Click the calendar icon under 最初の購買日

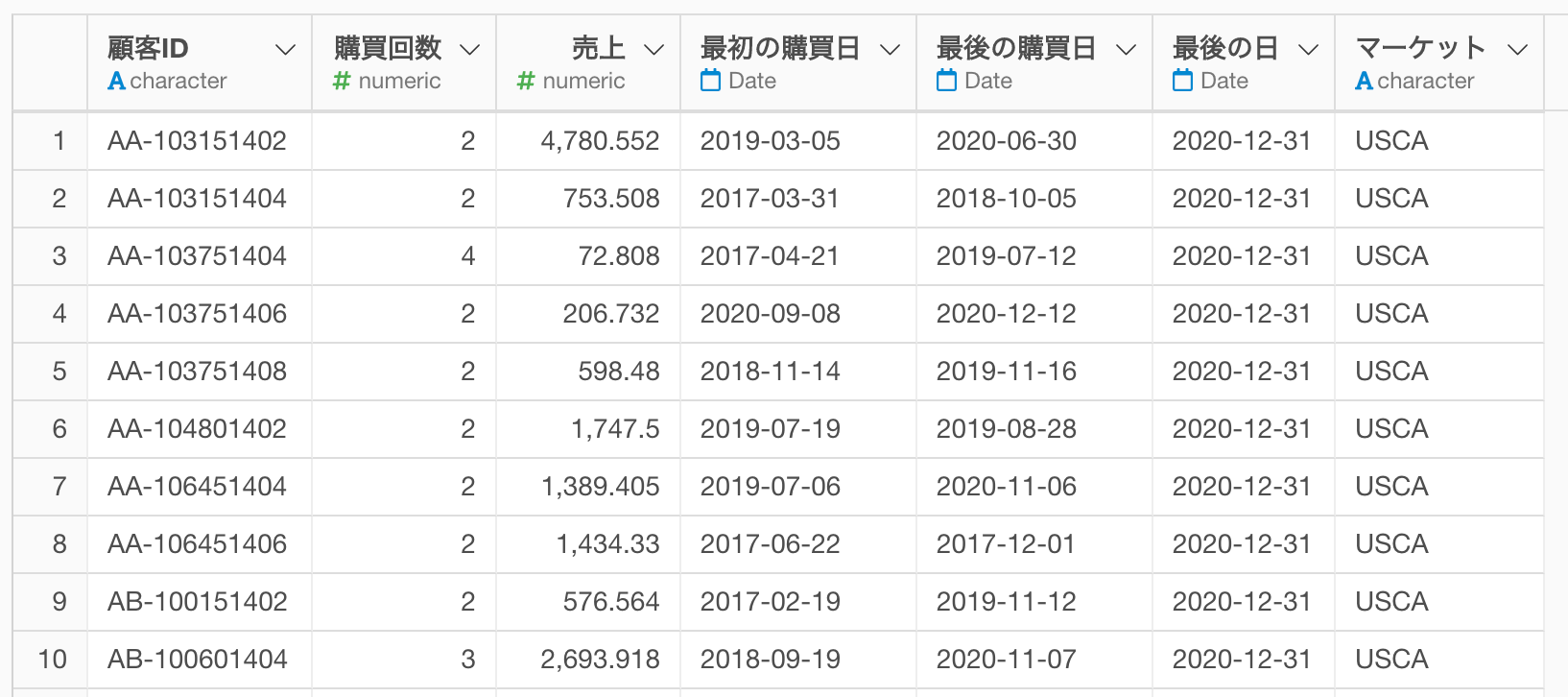click(x=710, y=81)
